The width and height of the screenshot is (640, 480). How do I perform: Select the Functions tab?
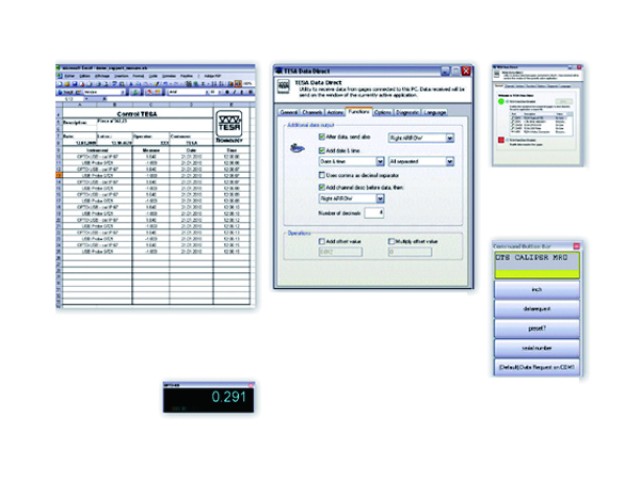[359, 111]
